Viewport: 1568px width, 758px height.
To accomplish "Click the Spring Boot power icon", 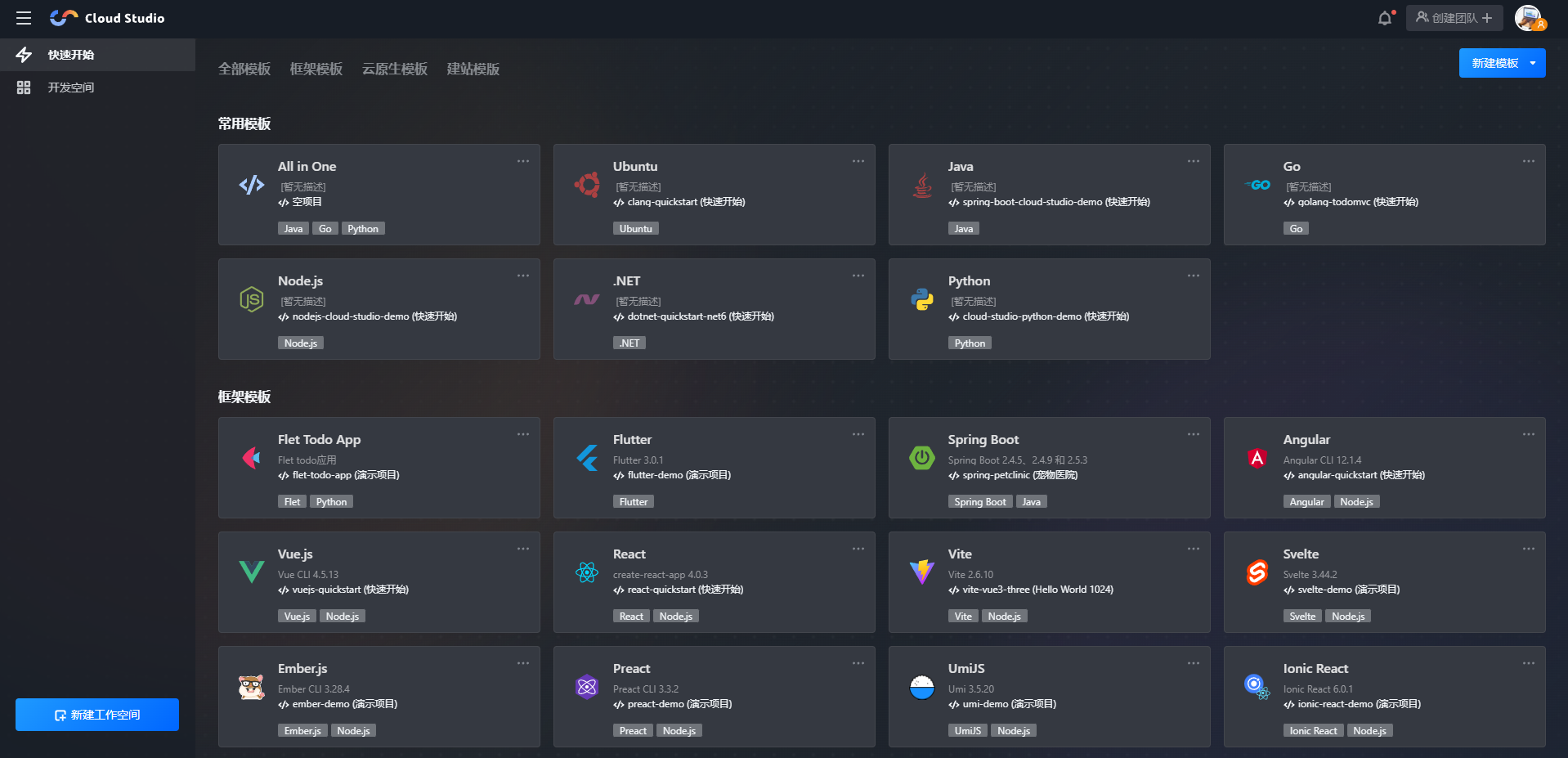I will pyautogui.click(x=922, y=458).
